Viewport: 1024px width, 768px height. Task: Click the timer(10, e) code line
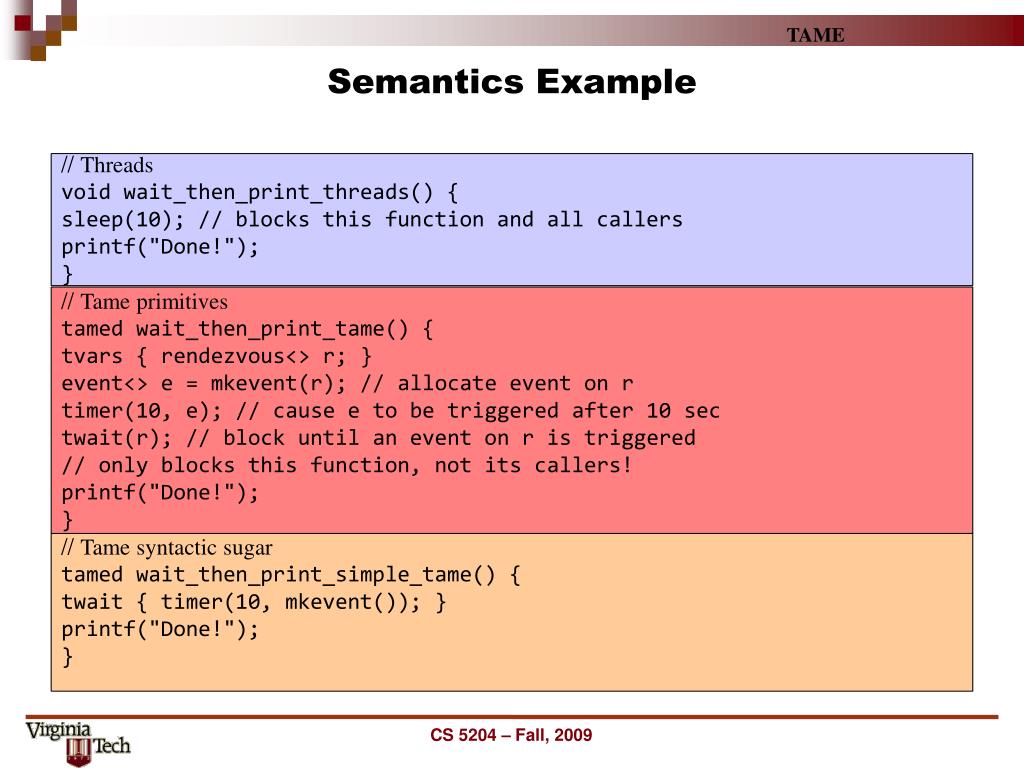click(390, 410)
